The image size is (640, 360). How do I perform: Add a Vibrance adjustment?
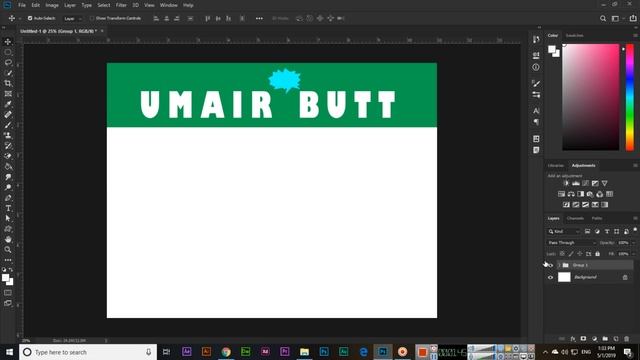tap(604, 183)
